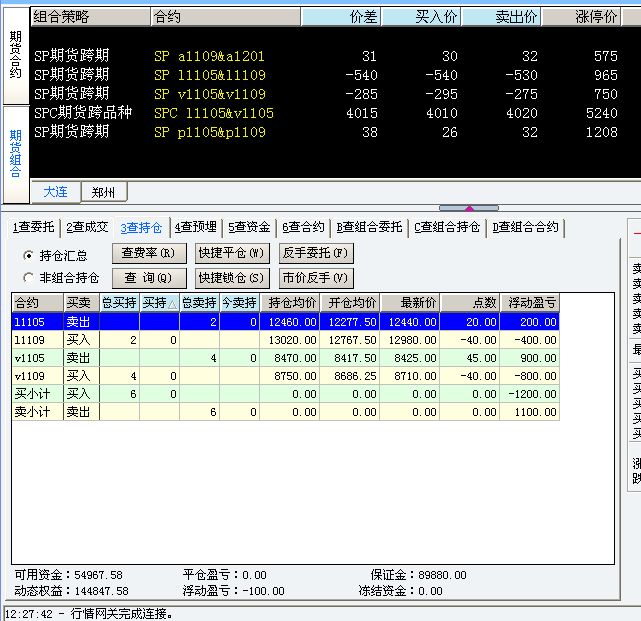Click the 买入价 column header
Image resolution: width=641 pixels, height=621 pixels.
421,17
